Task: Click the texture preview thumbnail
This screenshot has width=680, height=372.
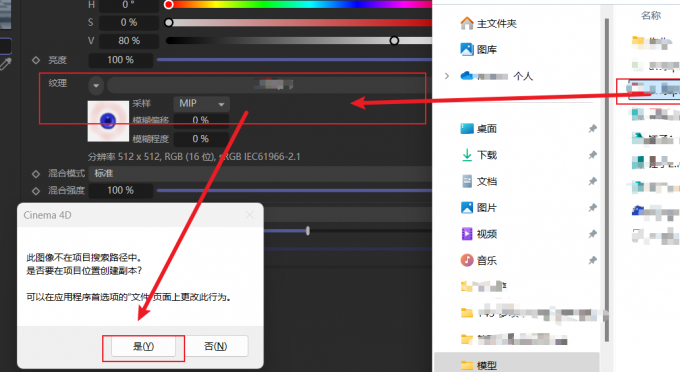Action: (x=108, y=121)
